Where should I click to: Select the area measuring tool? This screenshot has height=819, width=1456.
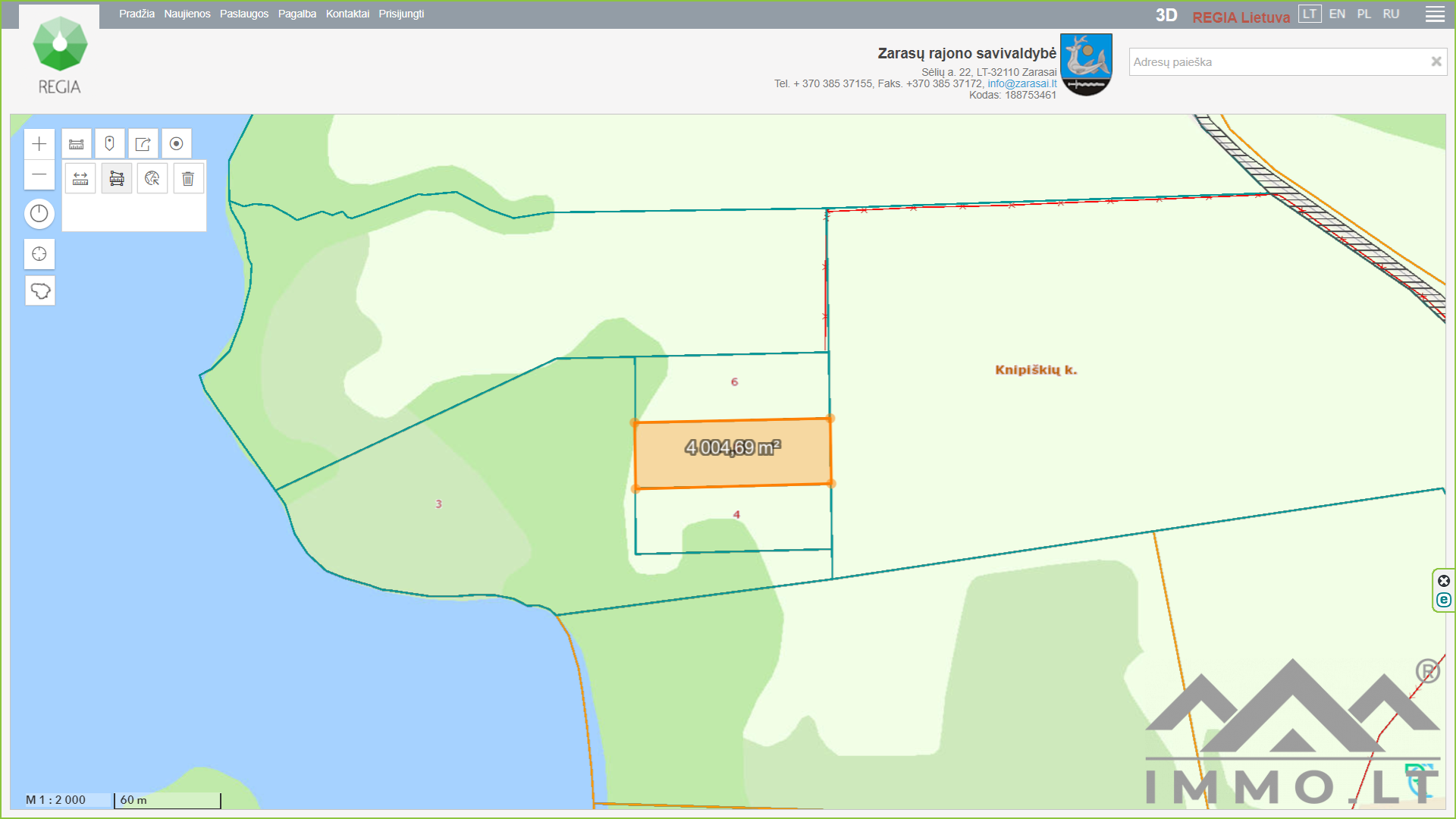117,179
